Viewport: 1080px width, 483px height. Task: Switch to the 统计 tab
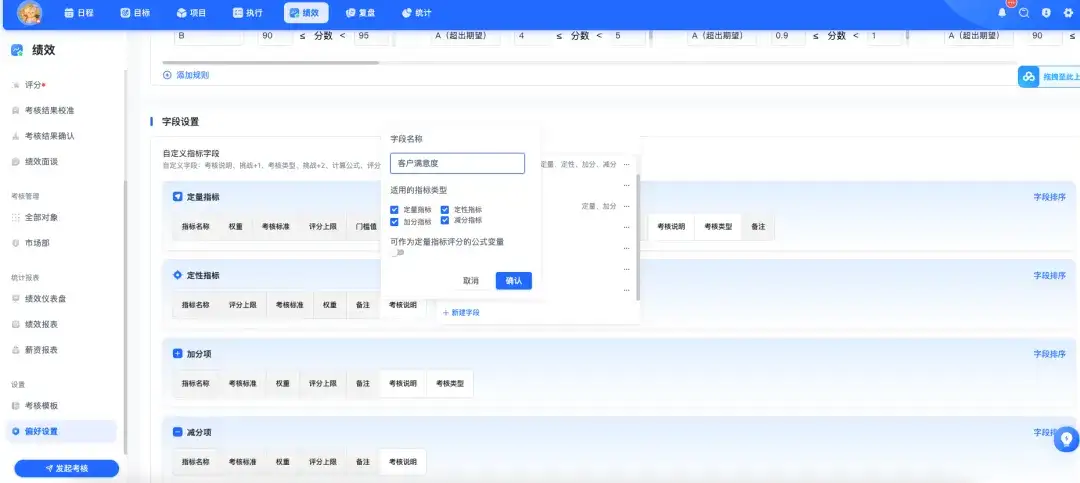tap(416, 12)
